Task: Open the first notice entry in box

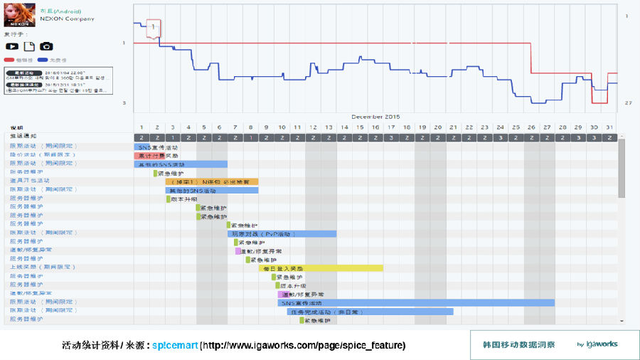Action: 58,75
